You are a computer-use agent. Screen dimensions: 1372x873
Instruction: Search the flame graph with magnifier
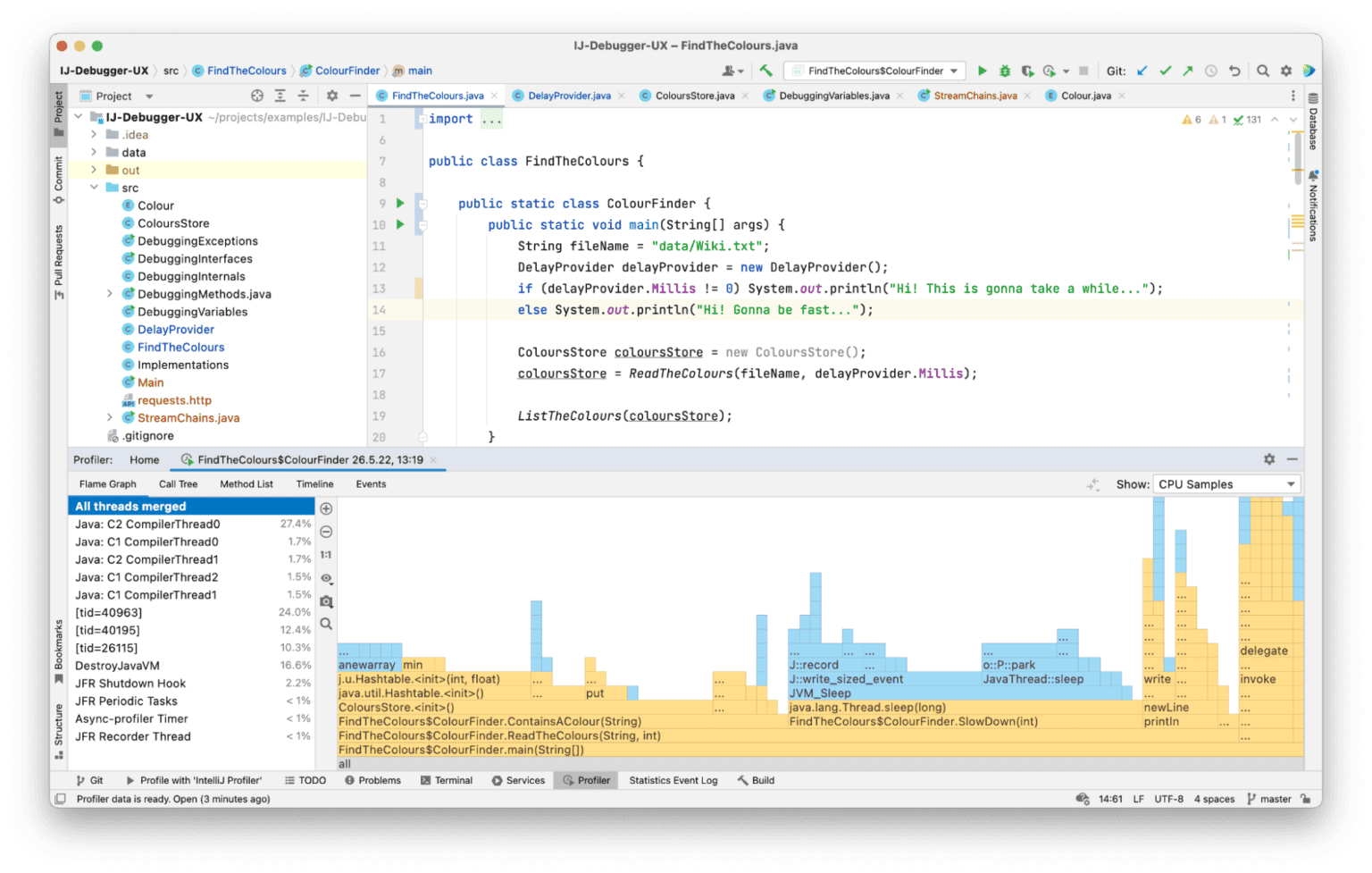326,624
